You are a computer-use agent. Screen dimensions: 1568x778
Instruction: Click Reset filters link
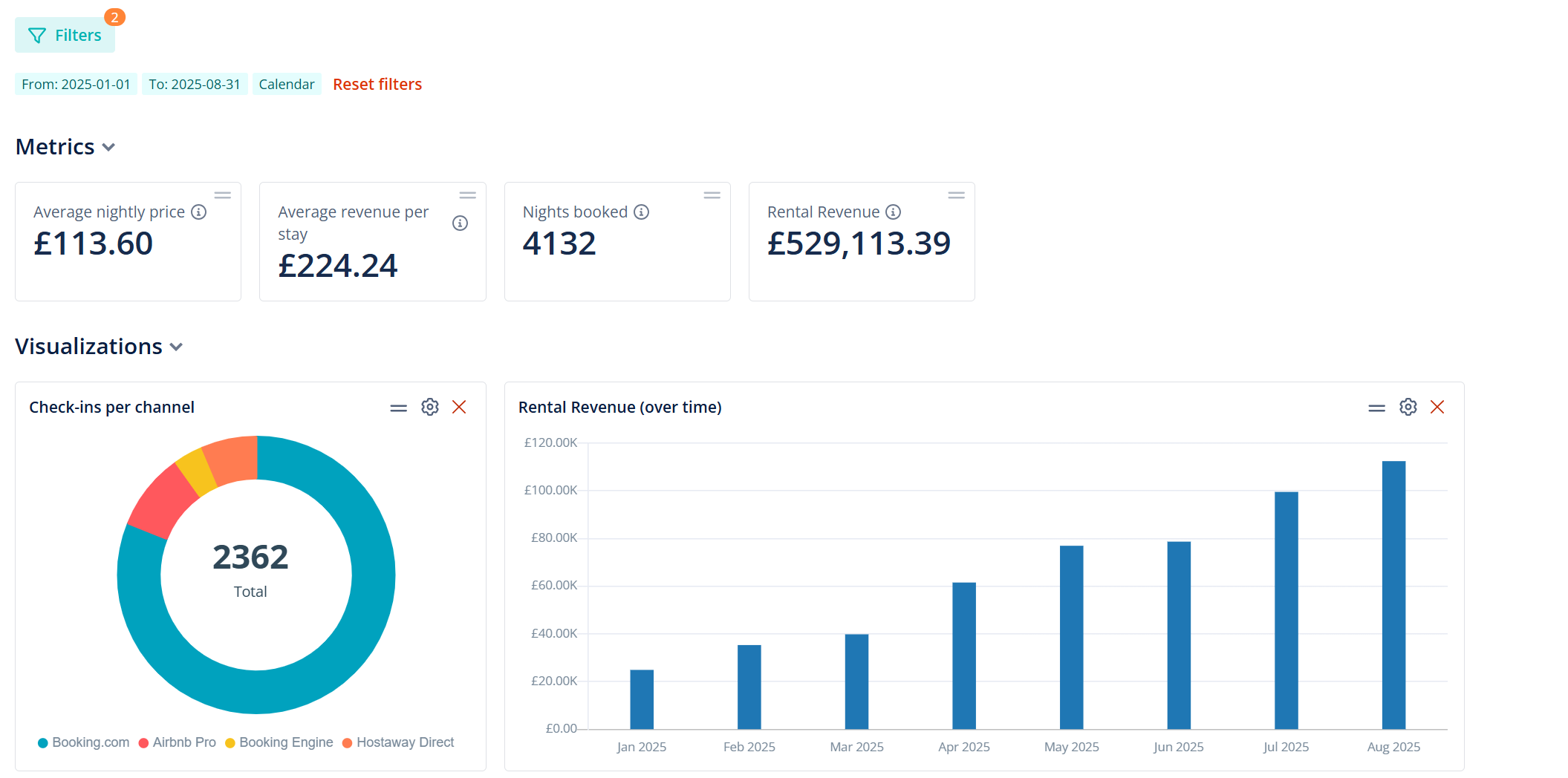tap(377, 85)
